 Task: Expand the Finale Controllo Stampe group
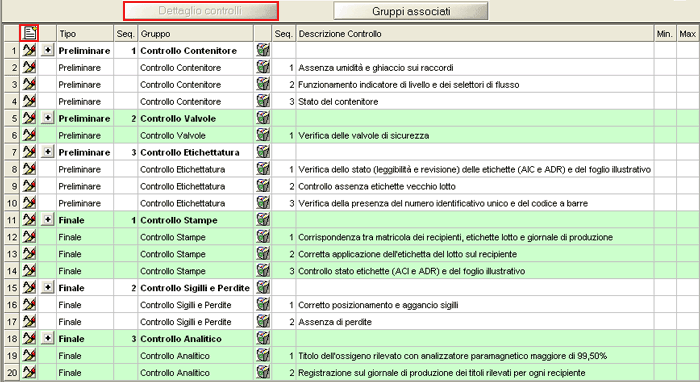point(47,220)
